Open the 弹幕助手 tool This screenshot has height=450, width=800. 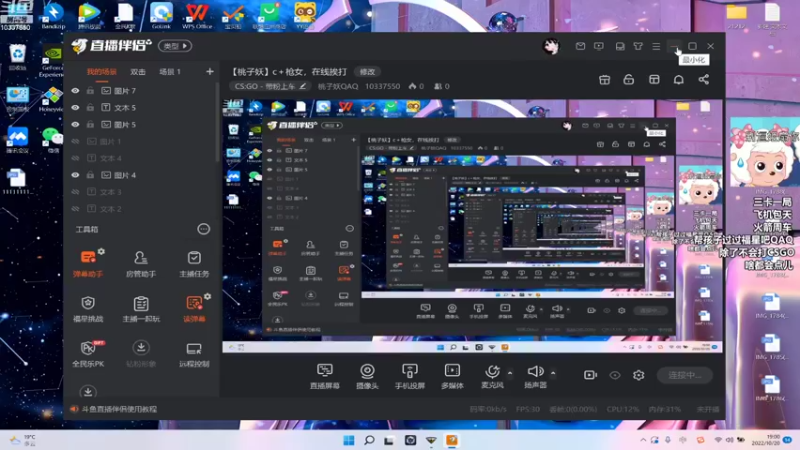click(88, 263)
